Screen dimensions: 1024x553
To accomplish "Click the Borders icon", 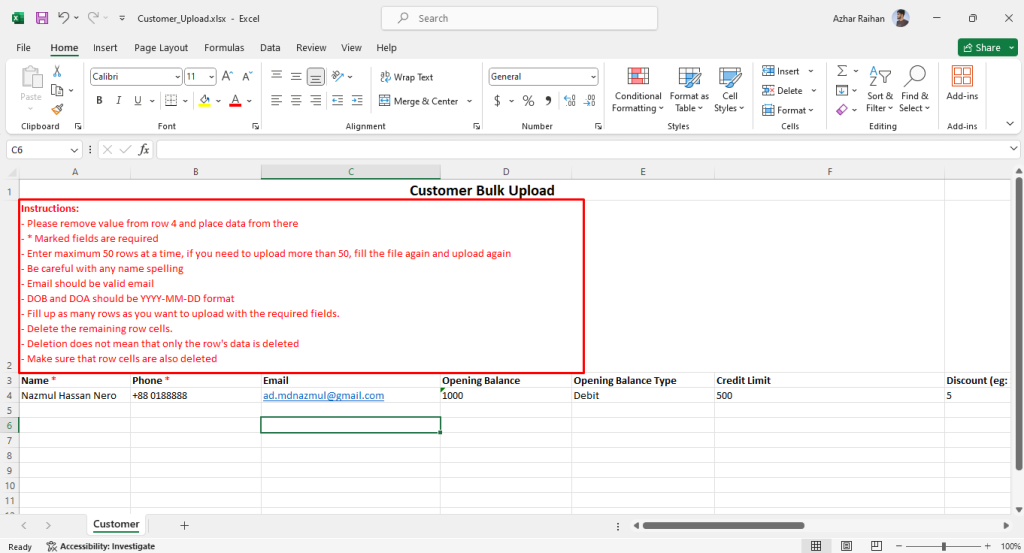I will coord(171,101).
